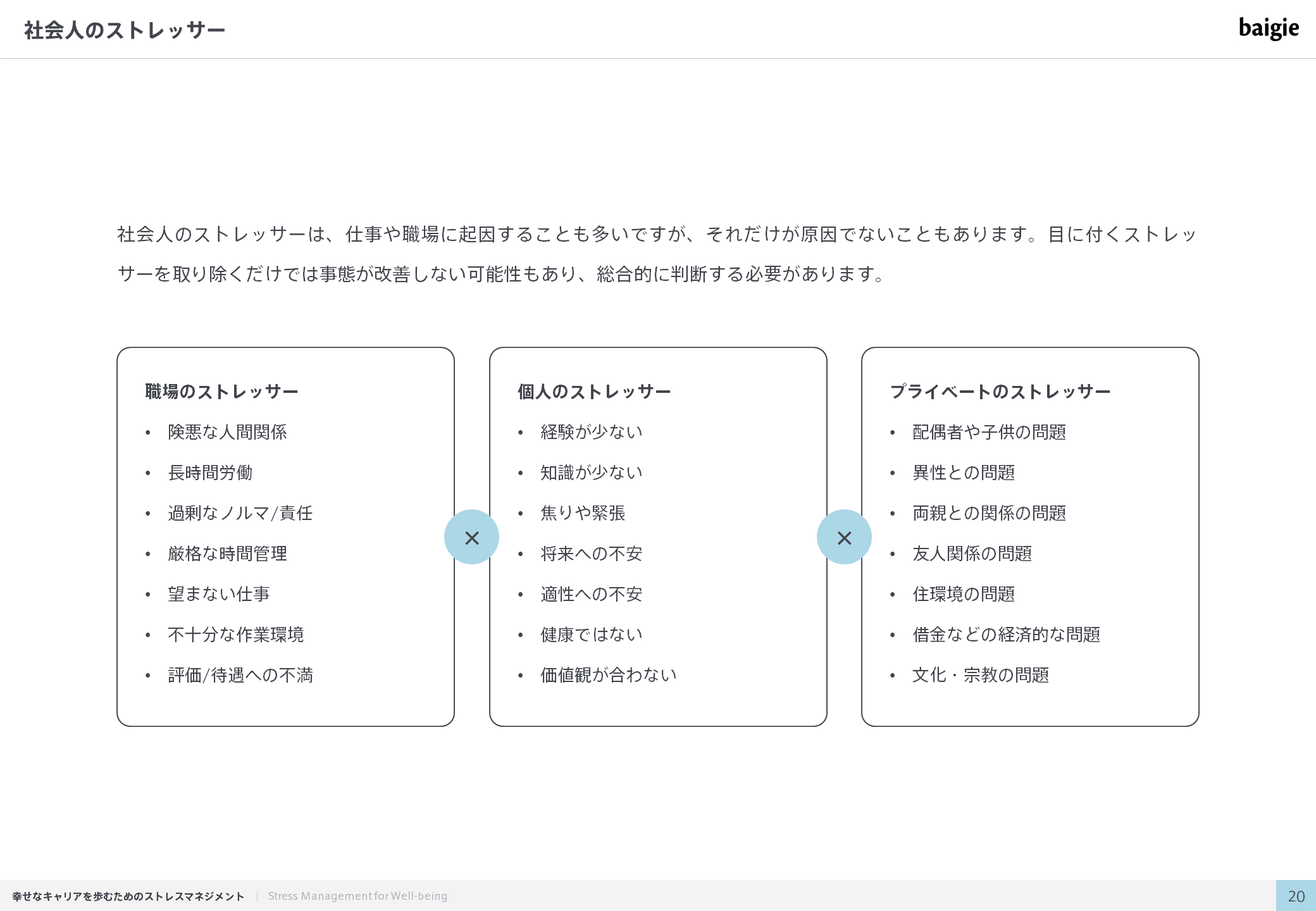Click the Stress Management for Well-being footer text
The image size is (1316, 911).
(357, 896)
